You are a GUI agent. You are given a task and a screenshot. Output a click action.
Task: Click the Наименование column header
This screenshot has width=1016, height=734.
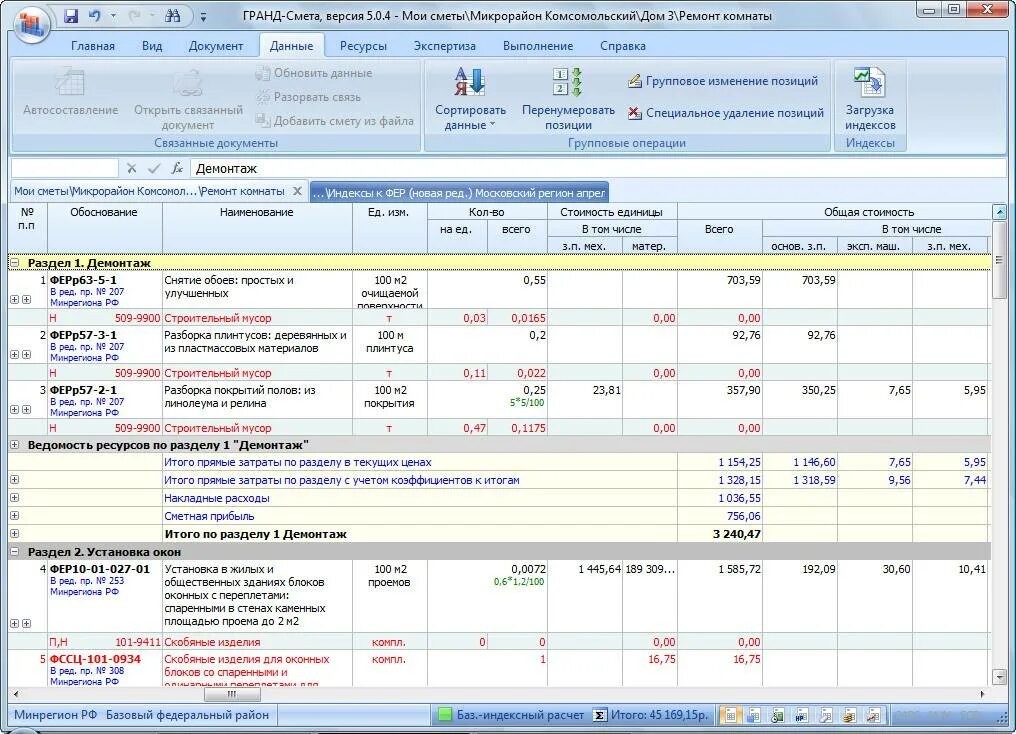(x=257, y=228)
